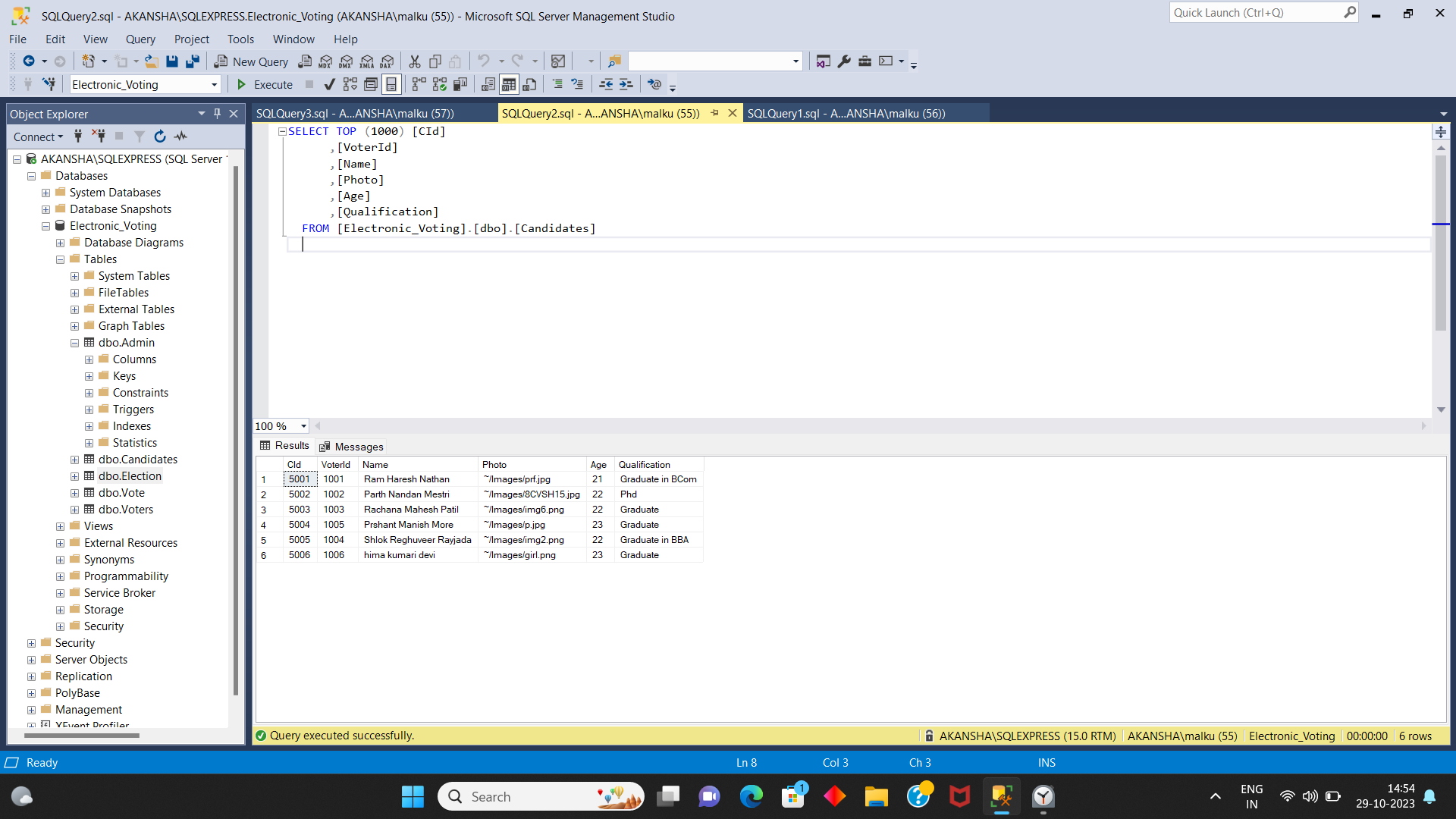Viewport: 1456px width, 819px height.
Task: Save the current query file
Action: tap(173, 61)
